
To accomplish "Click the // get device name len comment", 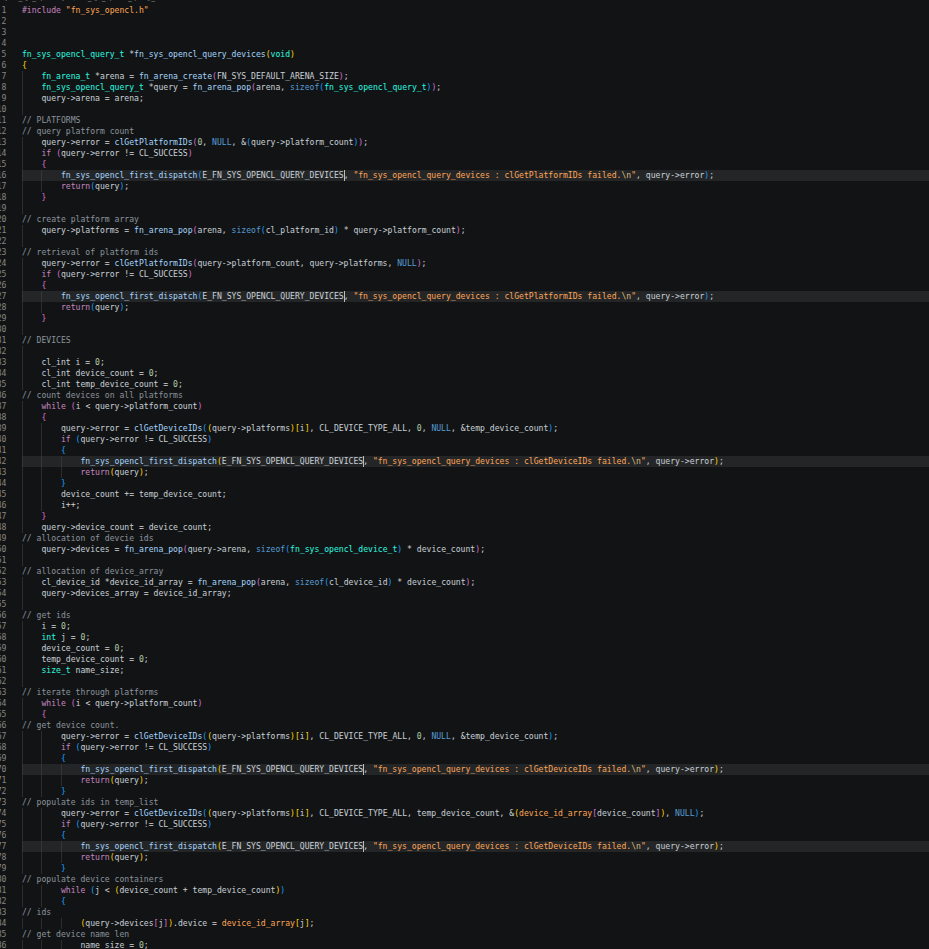I will pyautogui.click(x=76, y=934).
